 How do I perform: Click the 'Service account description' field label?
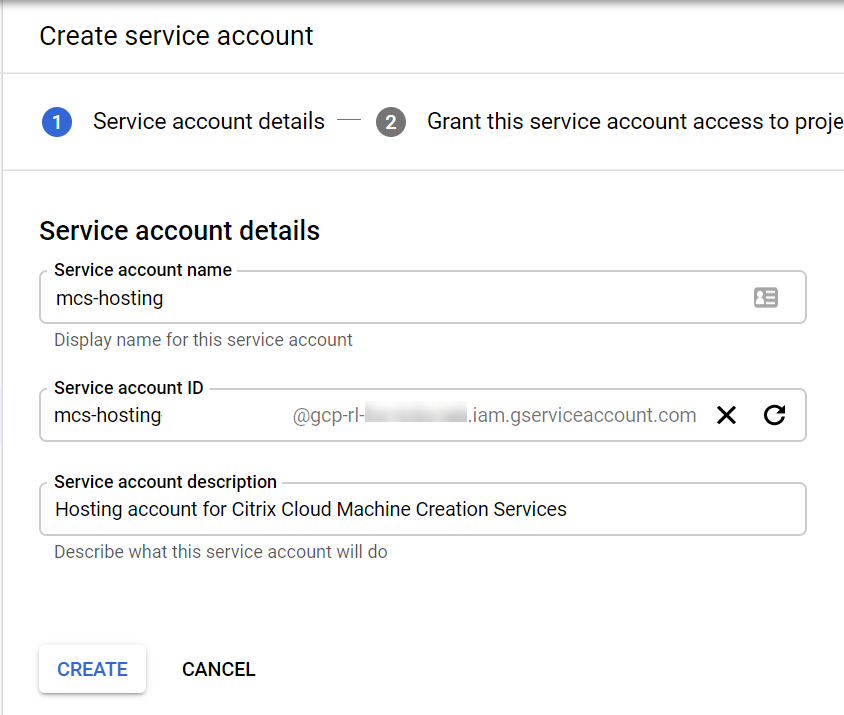tap(165, 482)
